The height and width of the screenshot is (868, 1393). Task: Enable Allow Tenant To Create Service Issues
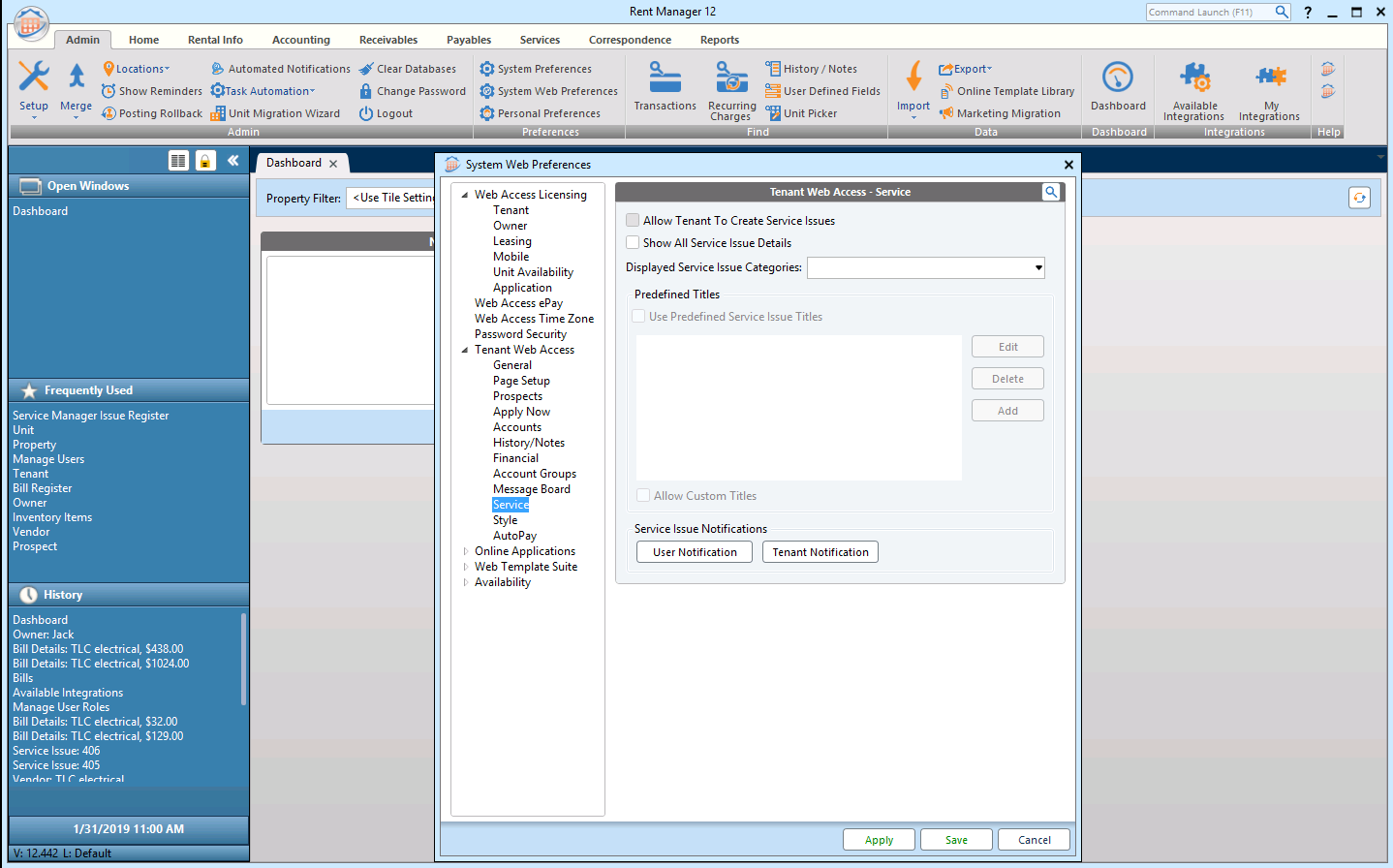(x=634, y=221)
